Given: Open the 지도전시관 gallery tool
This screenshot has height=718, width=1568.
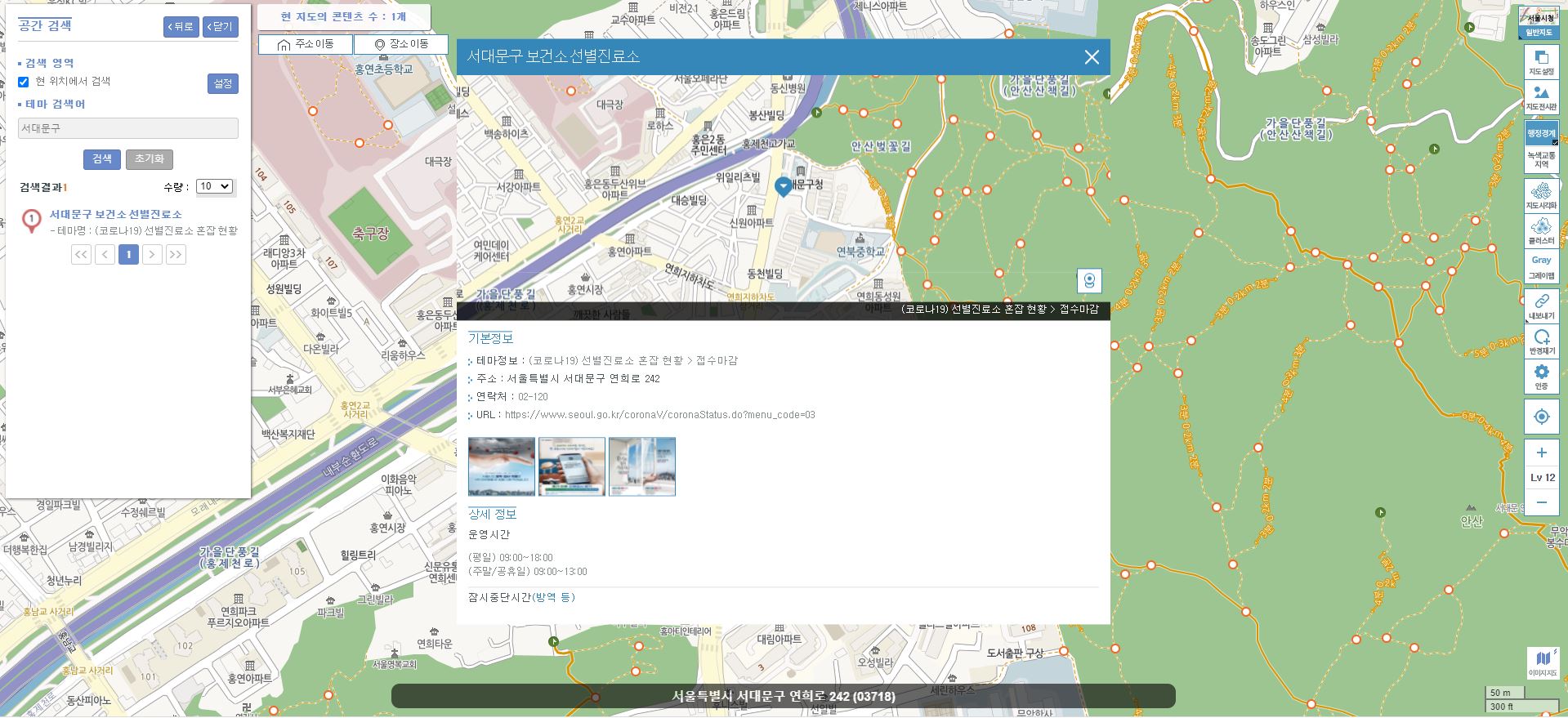Looking at the screenshot, I should pos(1541,98).
